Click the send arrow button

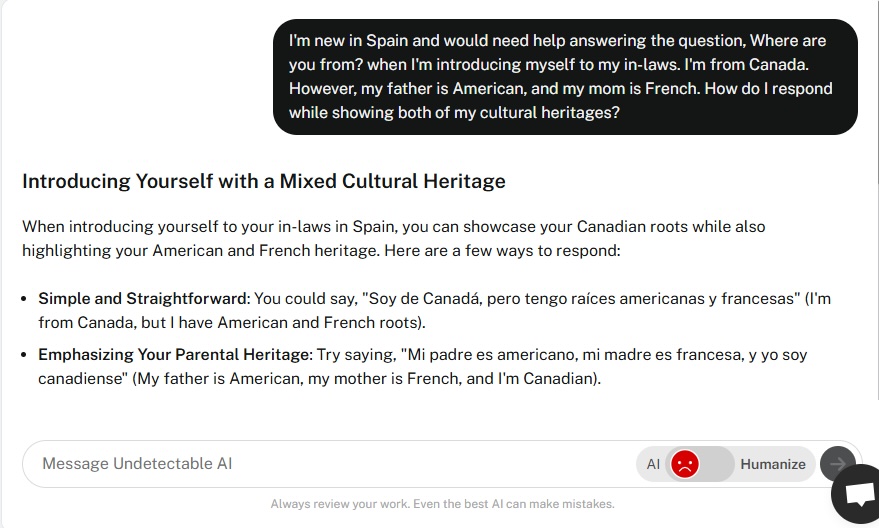836,464
